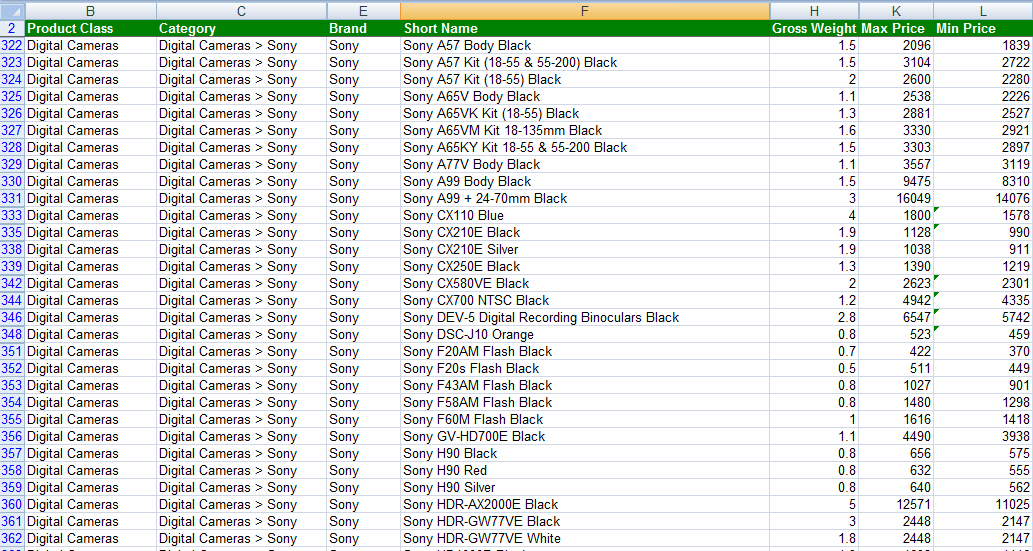This screenshot has width=1033, height=551.
Task: Click the Product Class header cell
Action: coord(90,28)
